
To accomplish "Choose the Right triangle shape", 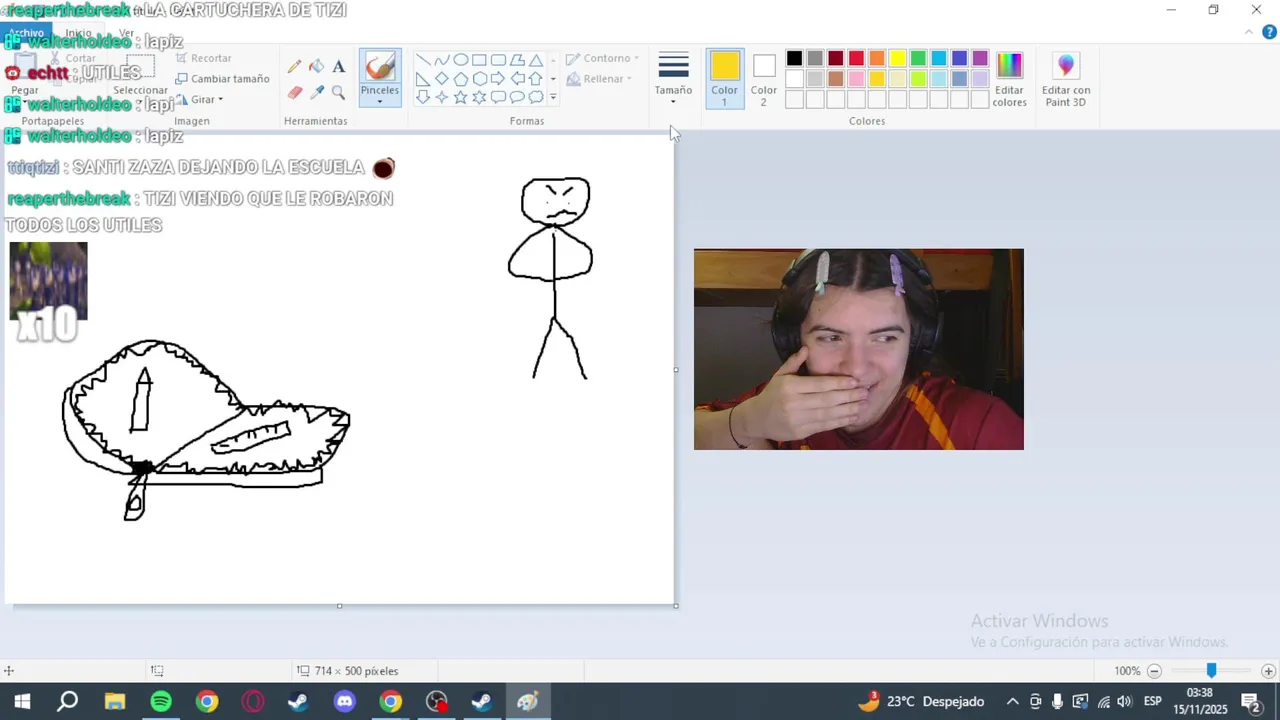I will (423, 79).
